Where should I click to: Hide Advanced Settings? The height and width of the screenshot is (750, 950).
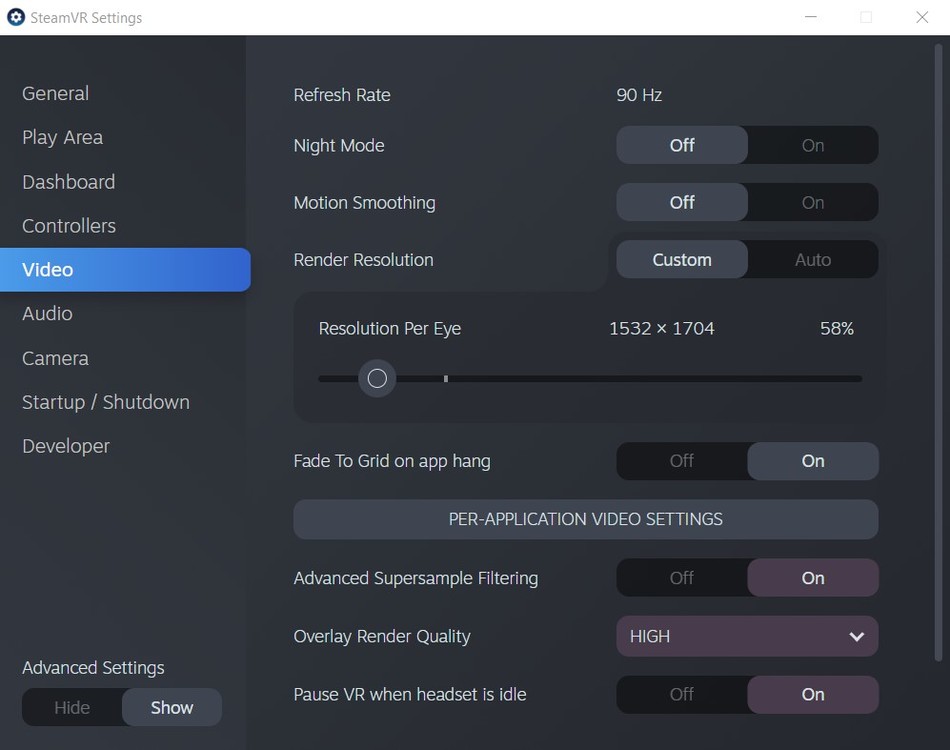[72, 707]
